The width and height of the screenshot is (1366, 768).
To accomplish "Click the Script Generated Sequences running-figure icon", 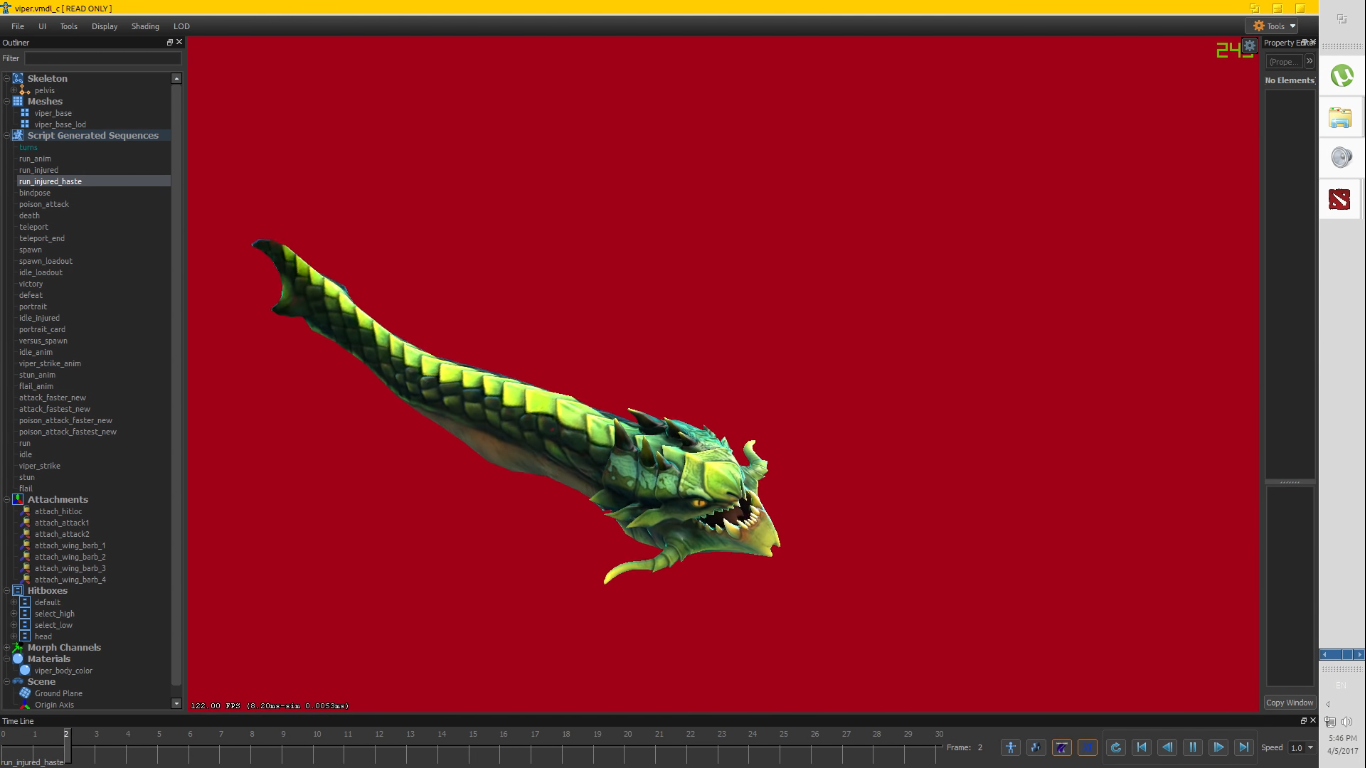I will pos(18,135).
